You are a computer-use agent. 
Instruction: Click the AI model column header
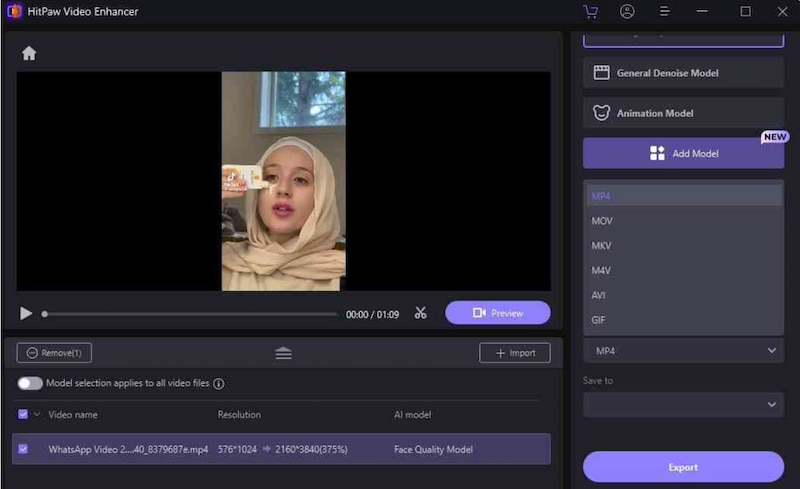(x=412, y=414)
